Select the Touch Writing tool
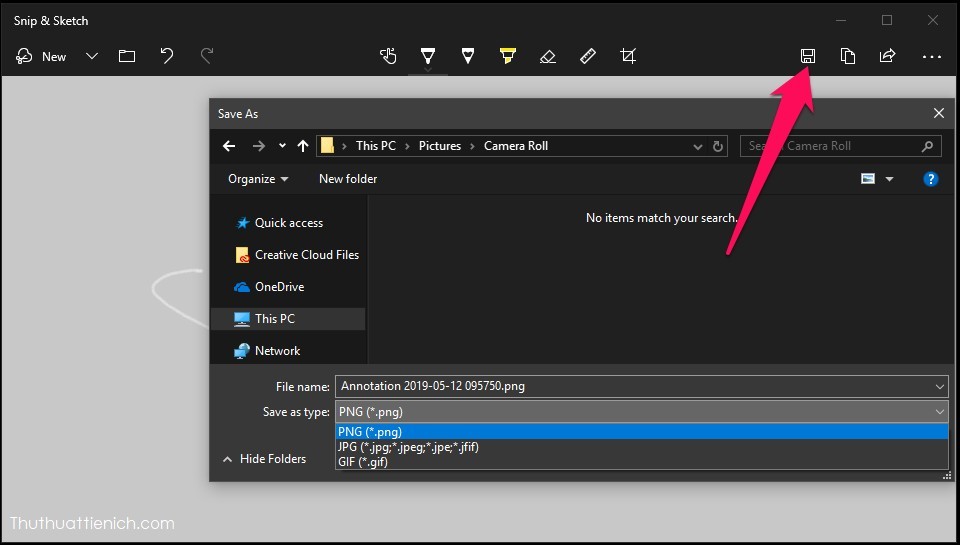The height and width of the screenshot is (545, 960). click(x=388, y=56)
